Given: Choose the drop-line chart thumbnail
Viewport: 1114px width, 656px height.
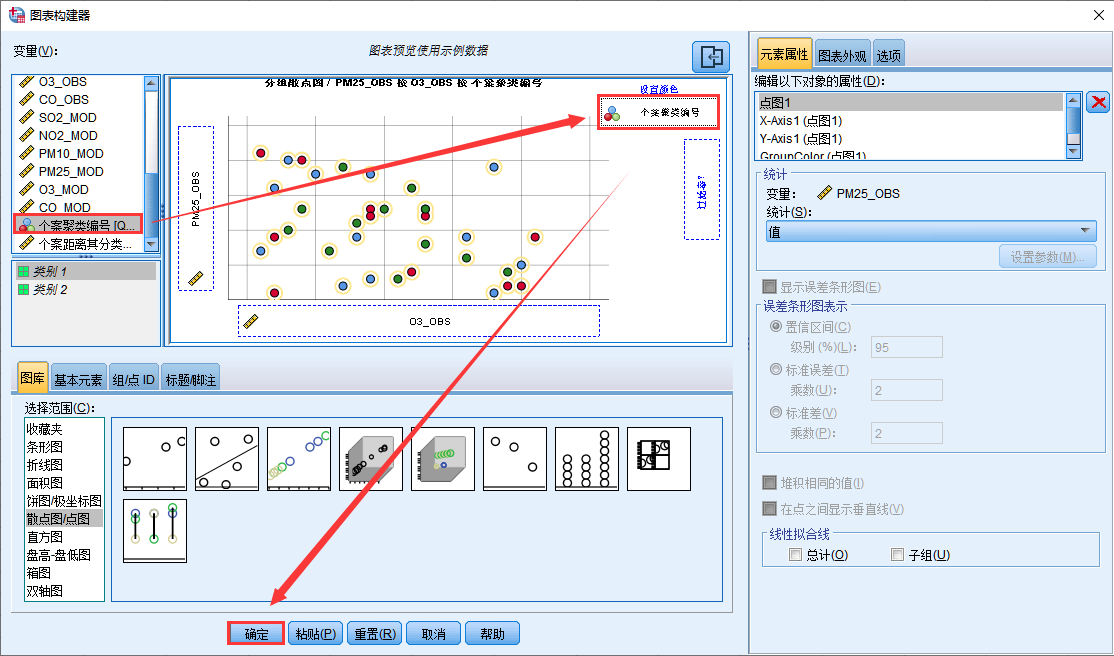Looking at the screenshot, I should click(x=155, y=531).
